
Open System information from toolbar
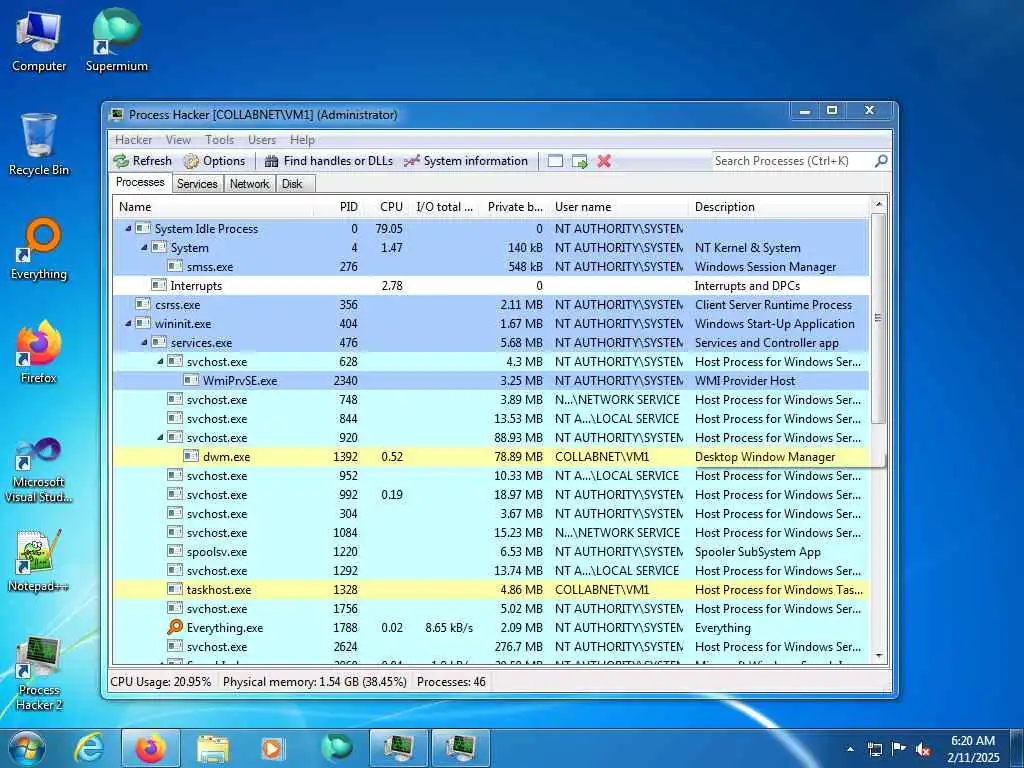click(466, 161)
